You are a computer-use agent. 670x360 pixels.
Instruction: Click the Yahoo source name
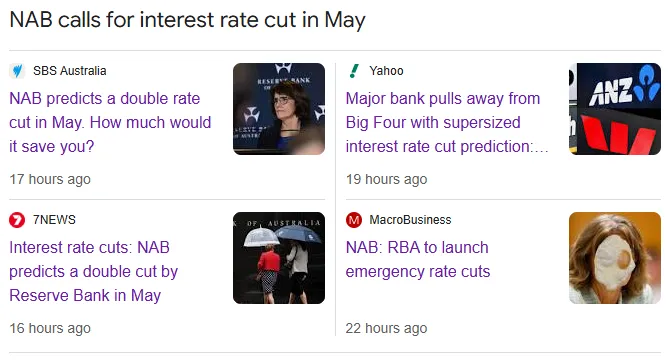pyautogui.click(x=386, y=71)
